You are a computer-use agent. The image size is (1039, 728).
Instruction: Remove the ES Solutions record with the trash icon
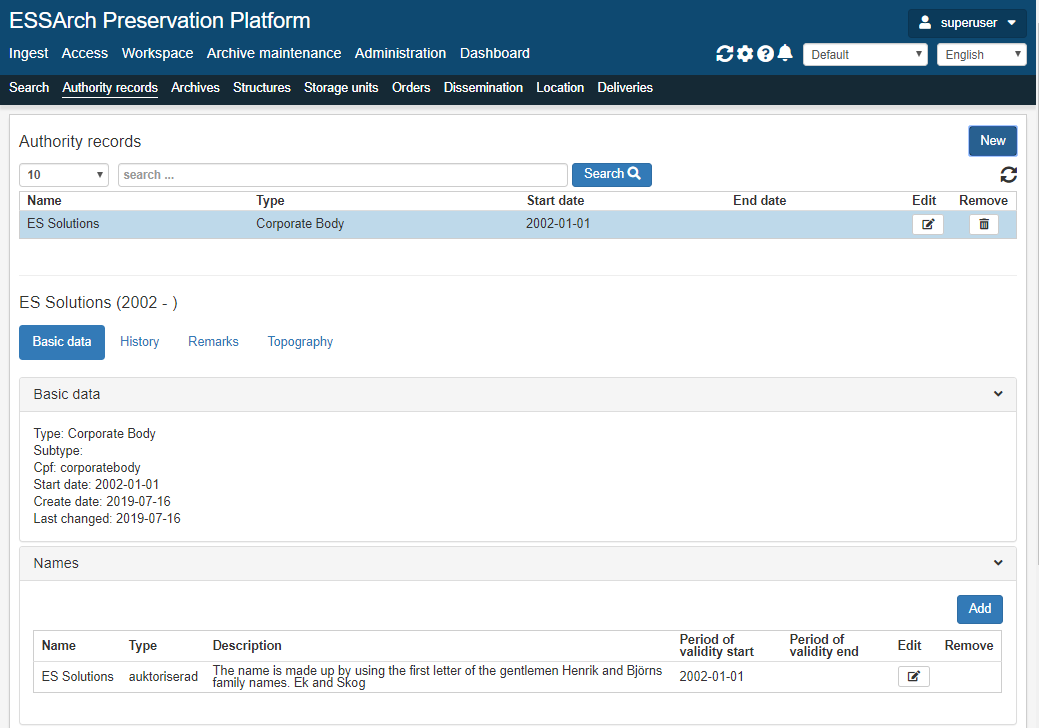point(984,225)
